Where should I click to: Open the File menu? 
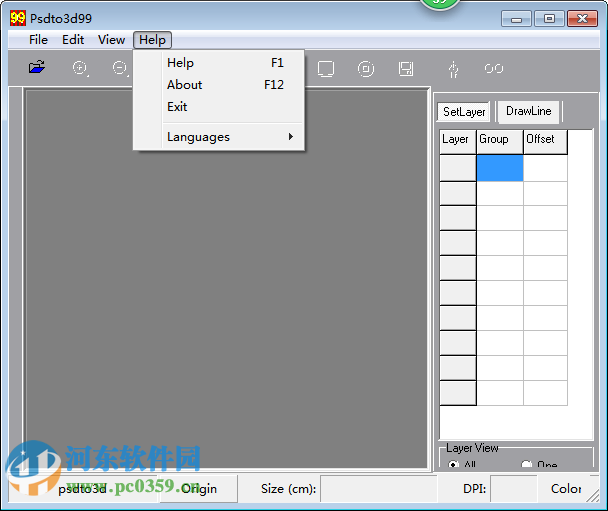coord(38,40)
